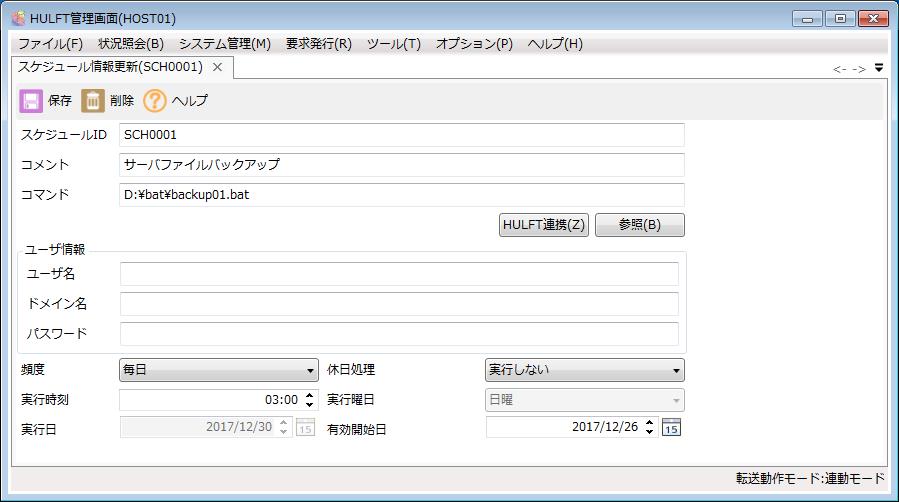Open the 要求発行(R) menu
Viewport: 899px width, 502px height.
coord(319,44)
